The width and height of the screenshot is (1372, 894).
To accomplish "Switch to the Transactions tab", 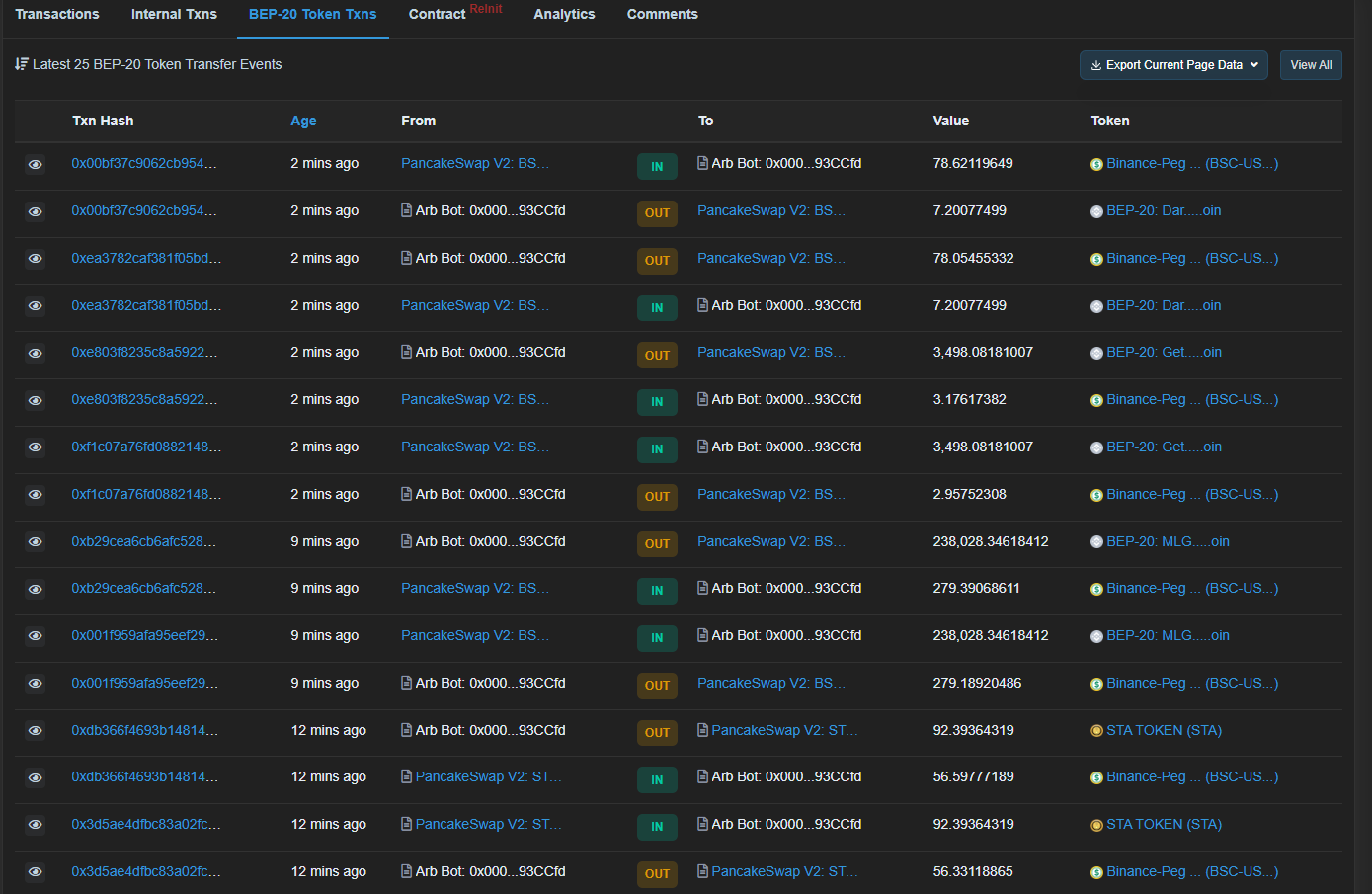I will click(57, 14).
